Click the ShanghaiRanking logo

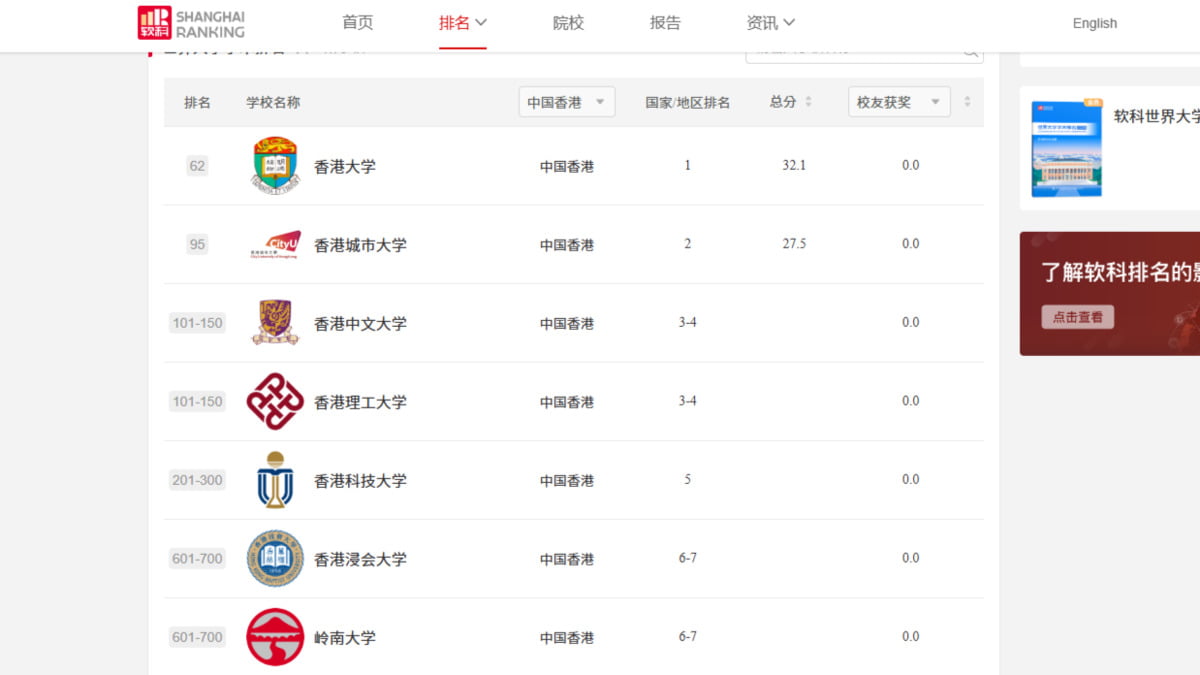pos(191,23)
